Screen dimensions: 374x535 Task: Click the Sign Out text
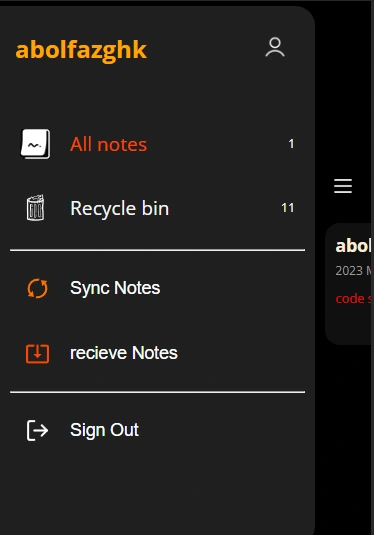[104, 430]
